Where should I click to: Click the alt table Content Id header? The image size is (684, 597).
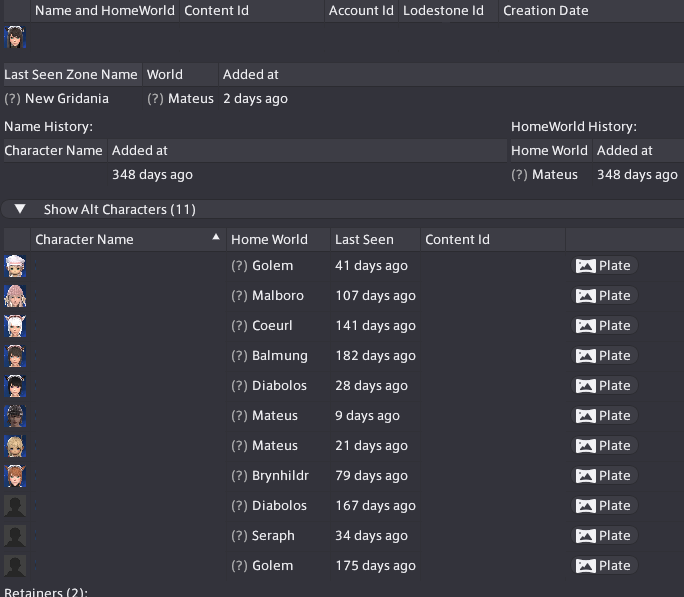[x=493, y=239]
